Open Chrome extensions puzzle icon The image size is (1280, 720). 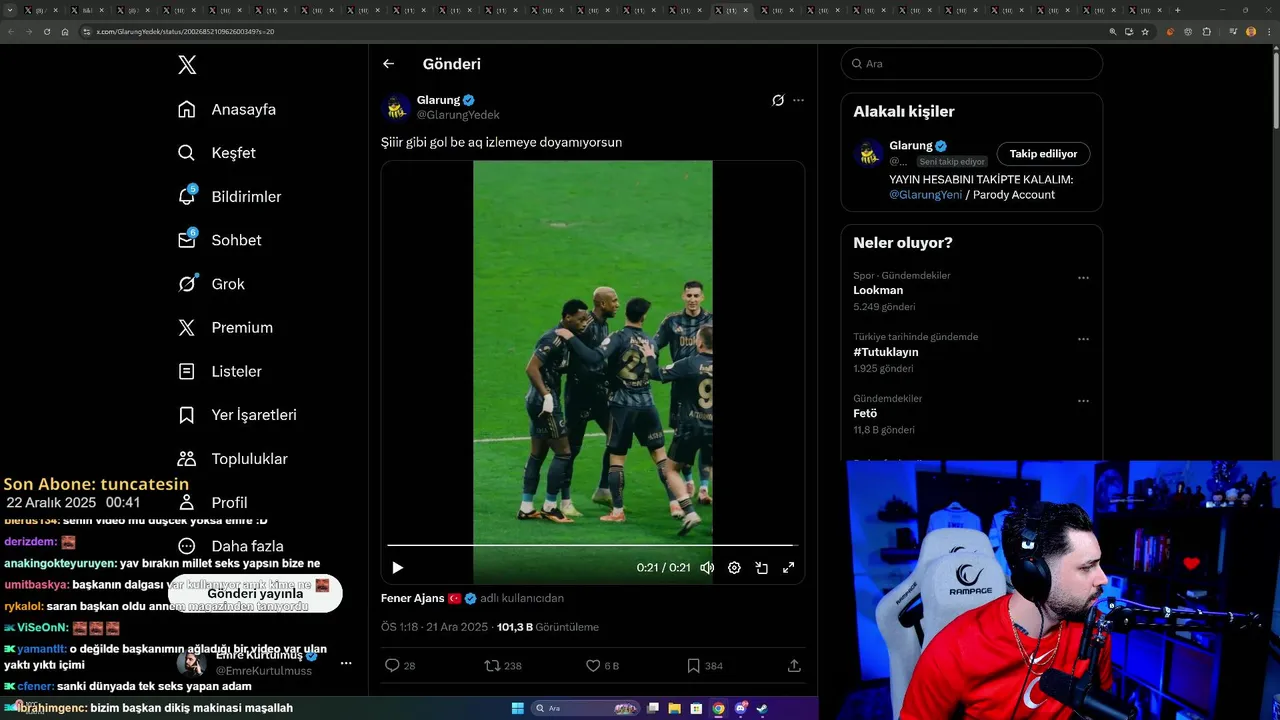pos(1206,32)
